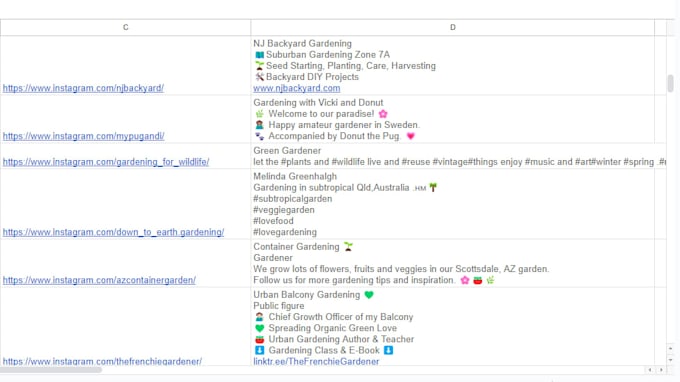Click the scroll right arrow button
Screen dimensions: 680x382
pos(661,370)
